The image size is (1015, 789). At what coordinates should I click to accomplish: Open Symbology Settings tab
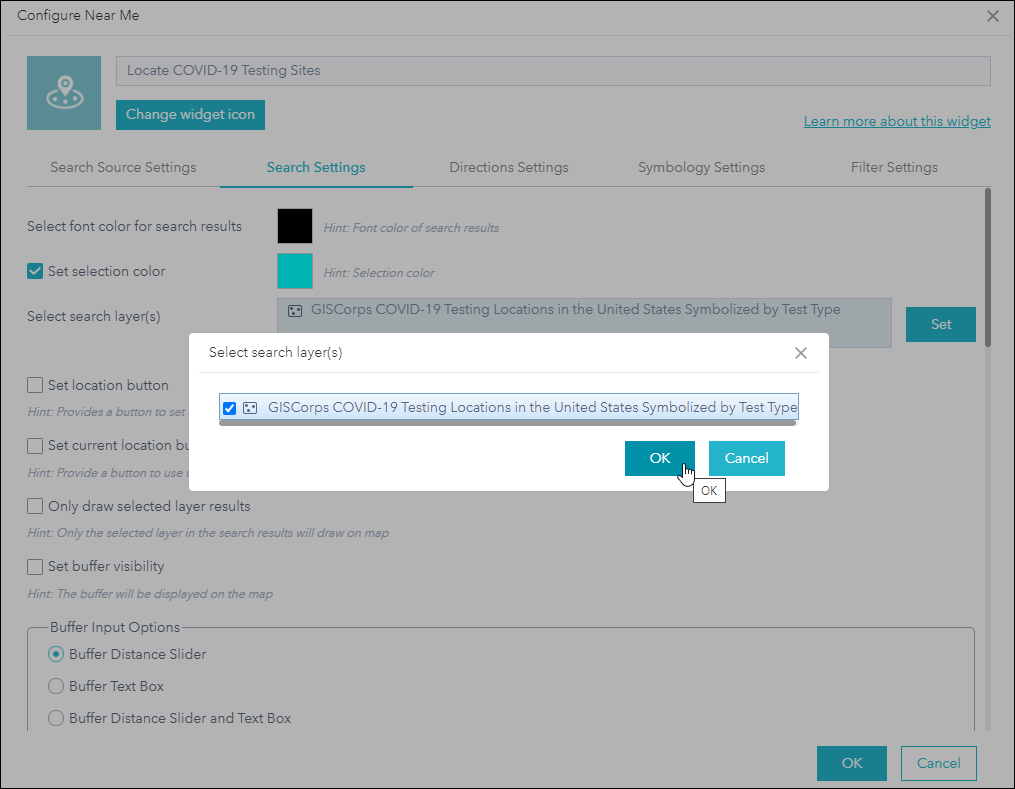700,167
